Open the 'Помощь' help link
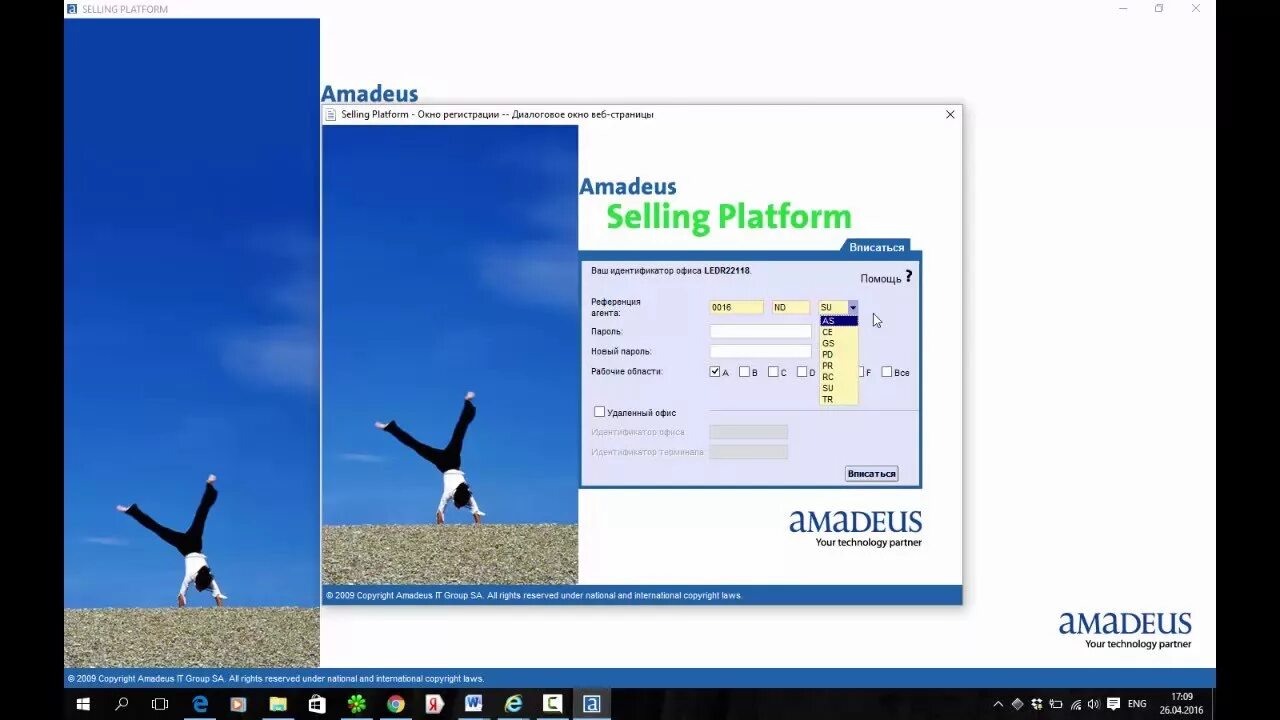The image size is (1280, 720). pos(881,279)
